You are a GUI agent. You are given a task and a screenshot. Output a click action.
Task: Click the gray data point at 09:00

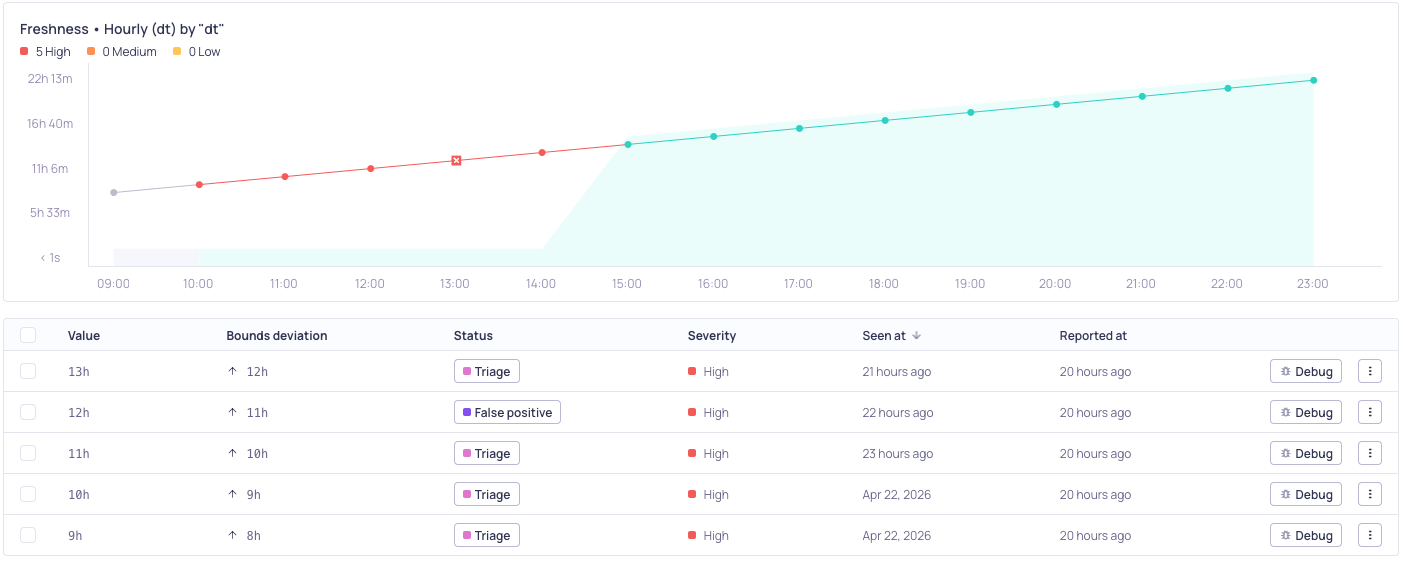(114, 192)
